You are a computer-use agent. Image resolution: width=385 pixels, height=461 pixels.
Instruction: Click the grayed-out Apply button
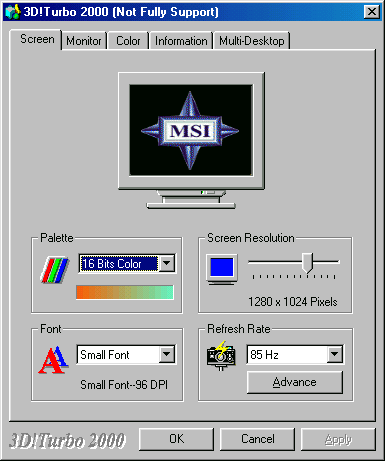click(338, 439)
